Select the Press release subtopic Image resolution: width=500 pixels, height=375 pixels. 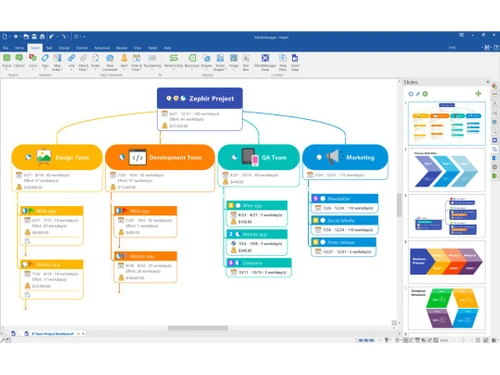[x=344, y=242]
